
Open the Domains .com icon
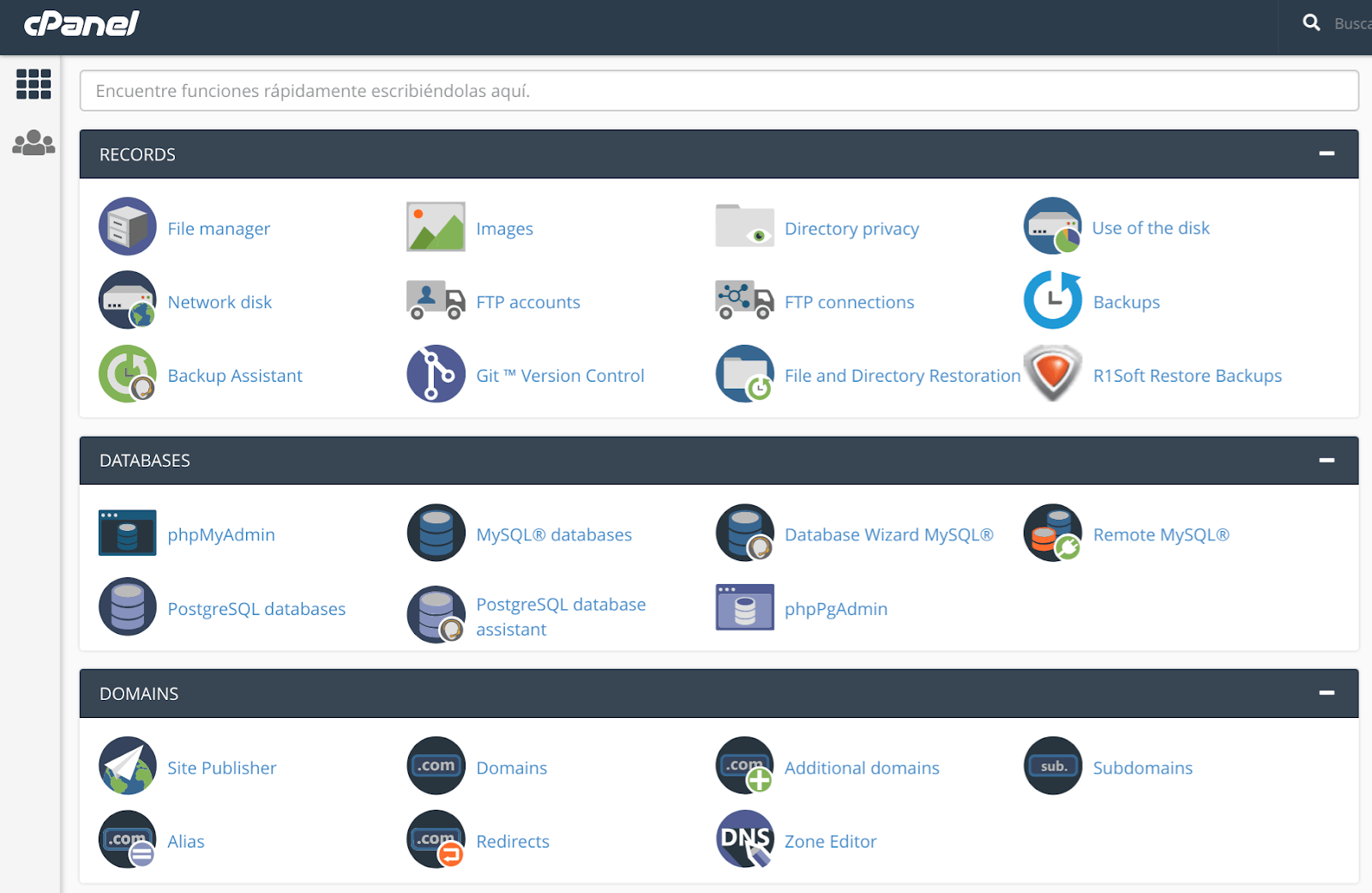[436, 766]
